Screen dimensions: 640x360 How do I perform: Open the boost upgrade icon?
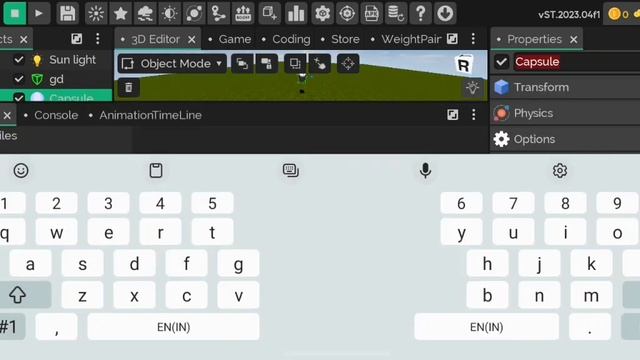coord(243,13)
